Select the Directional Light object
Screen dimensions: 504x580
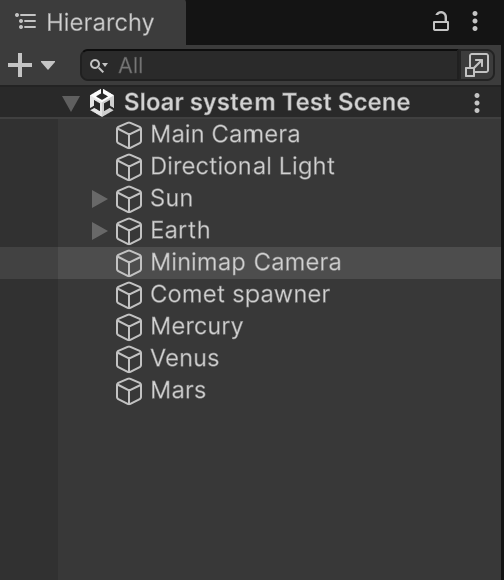(242, 166)
